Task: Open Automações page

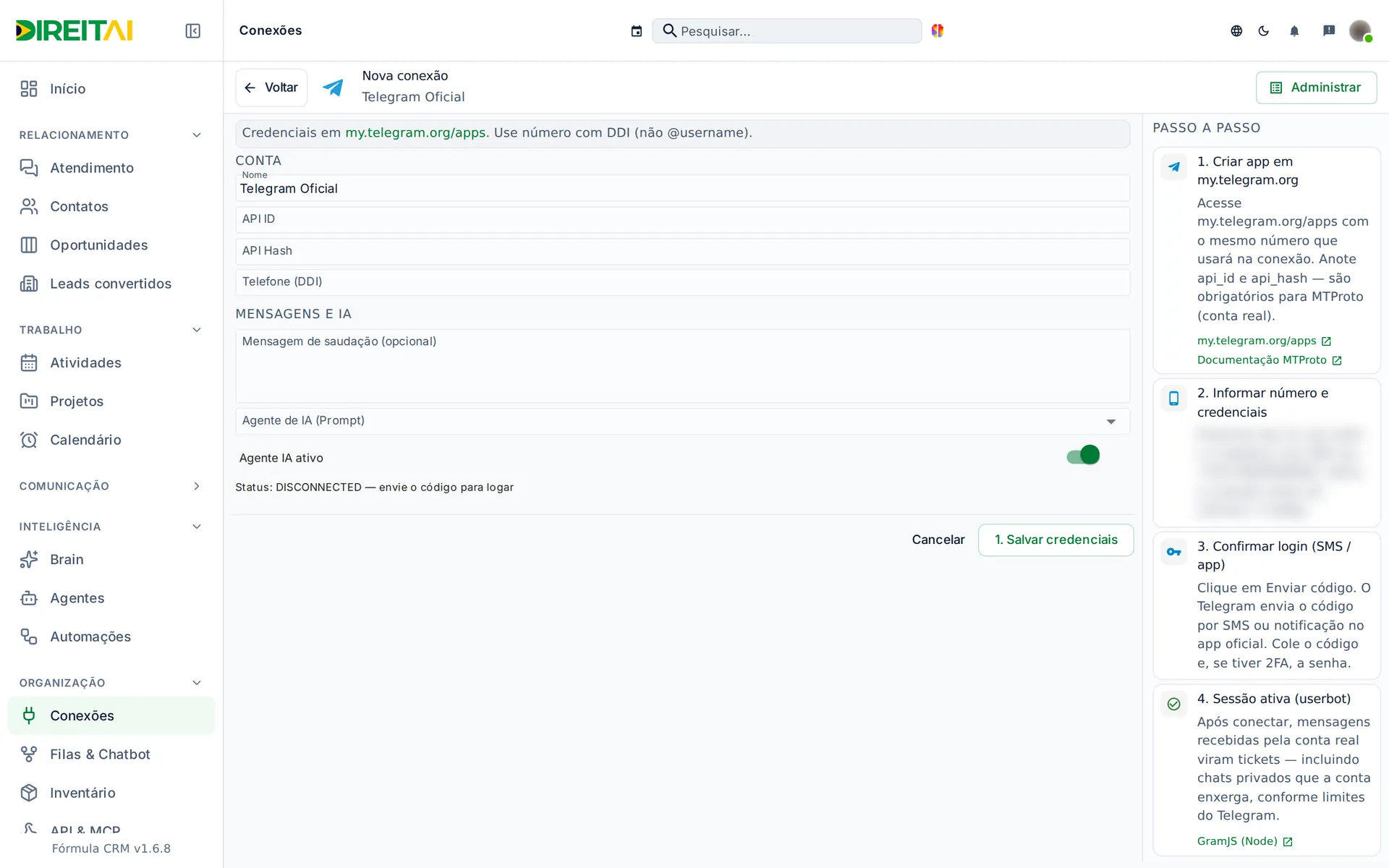Action: click(111, 637)
